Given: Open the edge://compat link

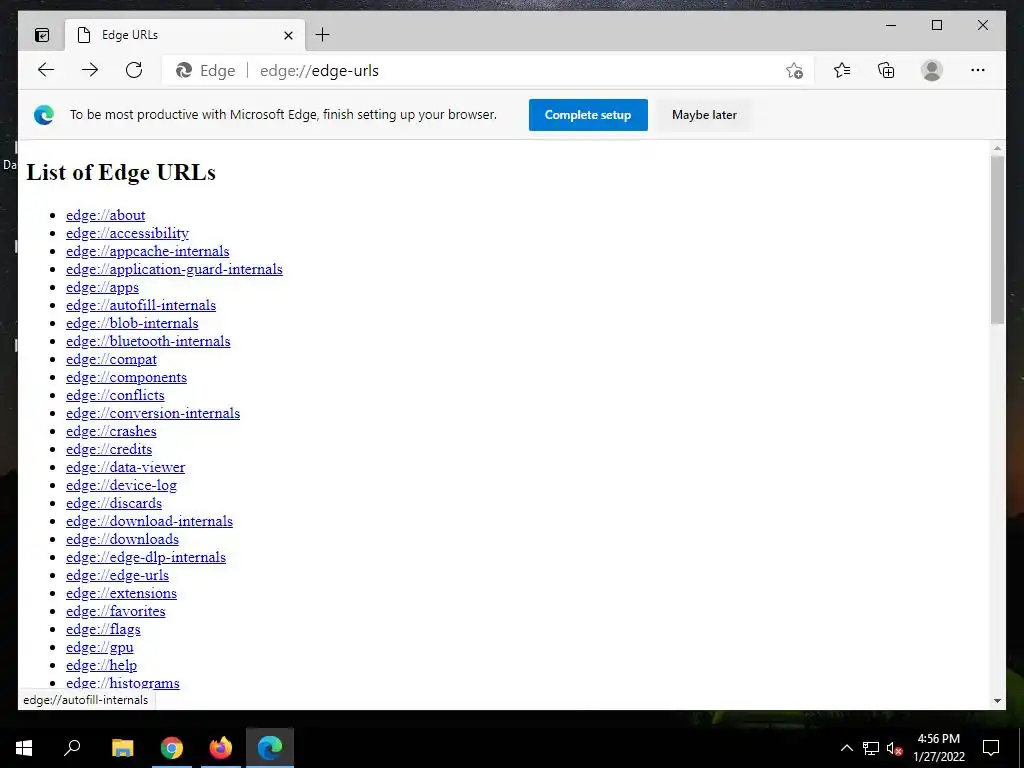Looking at the screenshot, I should pos(111,359).
